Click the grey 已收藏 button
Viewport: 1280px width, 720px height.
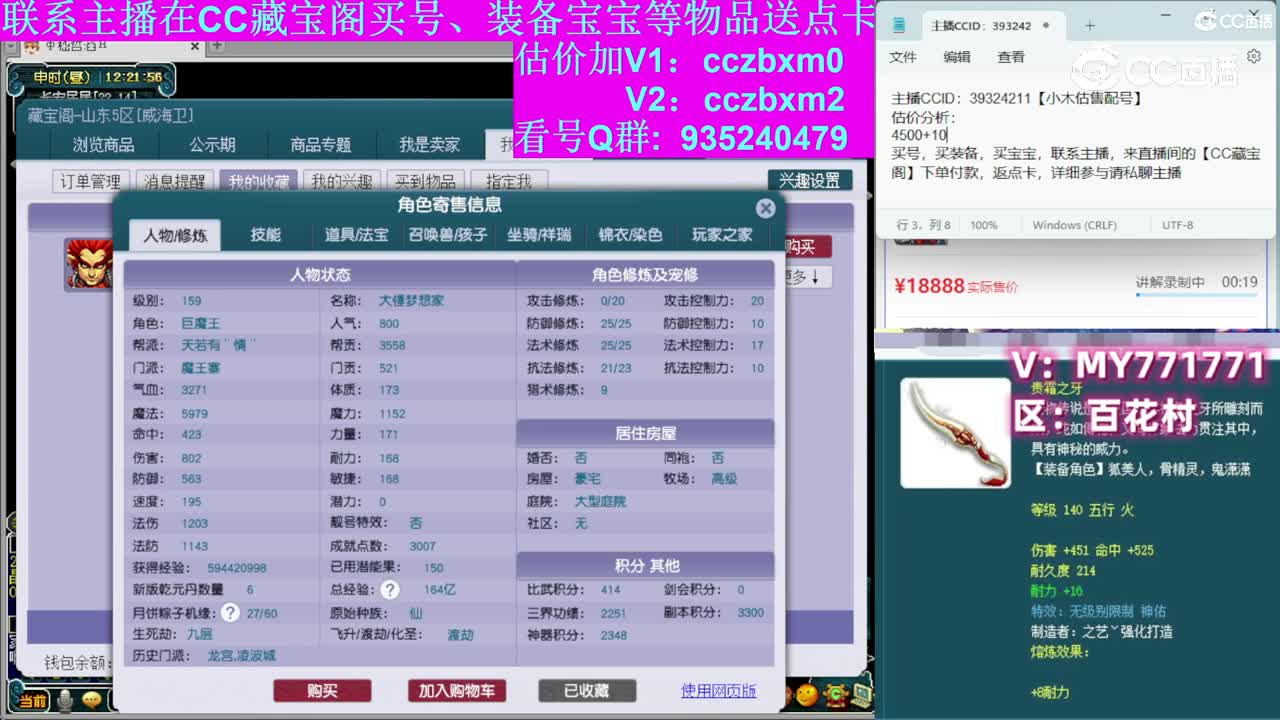[x=587, y=690]
